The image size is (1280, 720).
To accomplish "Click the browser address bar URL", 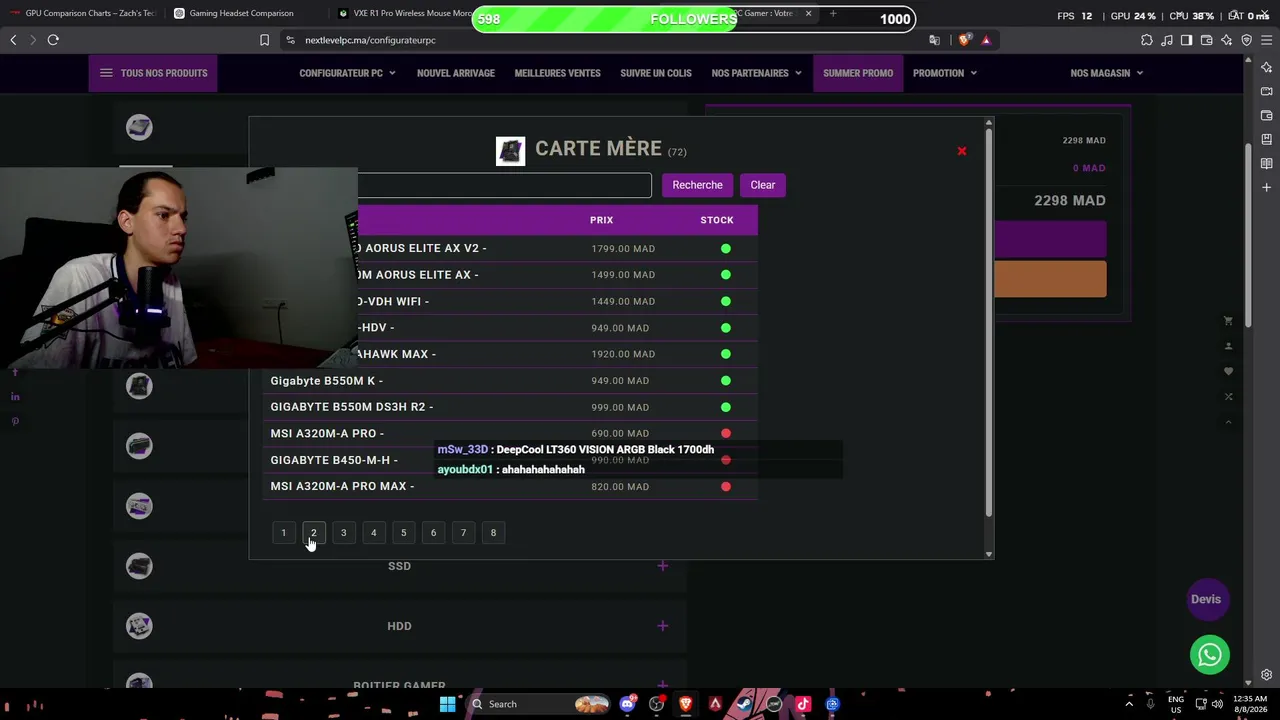I will (x=371, y=40).
